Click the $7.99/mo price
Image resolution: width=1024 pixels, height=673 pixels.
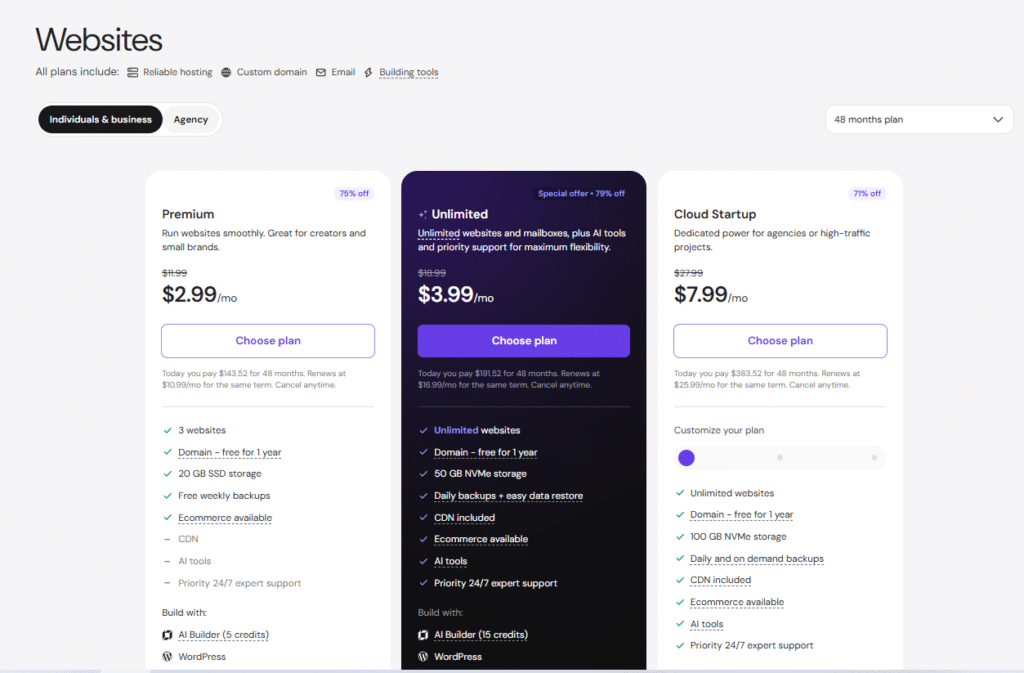pos(711,294)
